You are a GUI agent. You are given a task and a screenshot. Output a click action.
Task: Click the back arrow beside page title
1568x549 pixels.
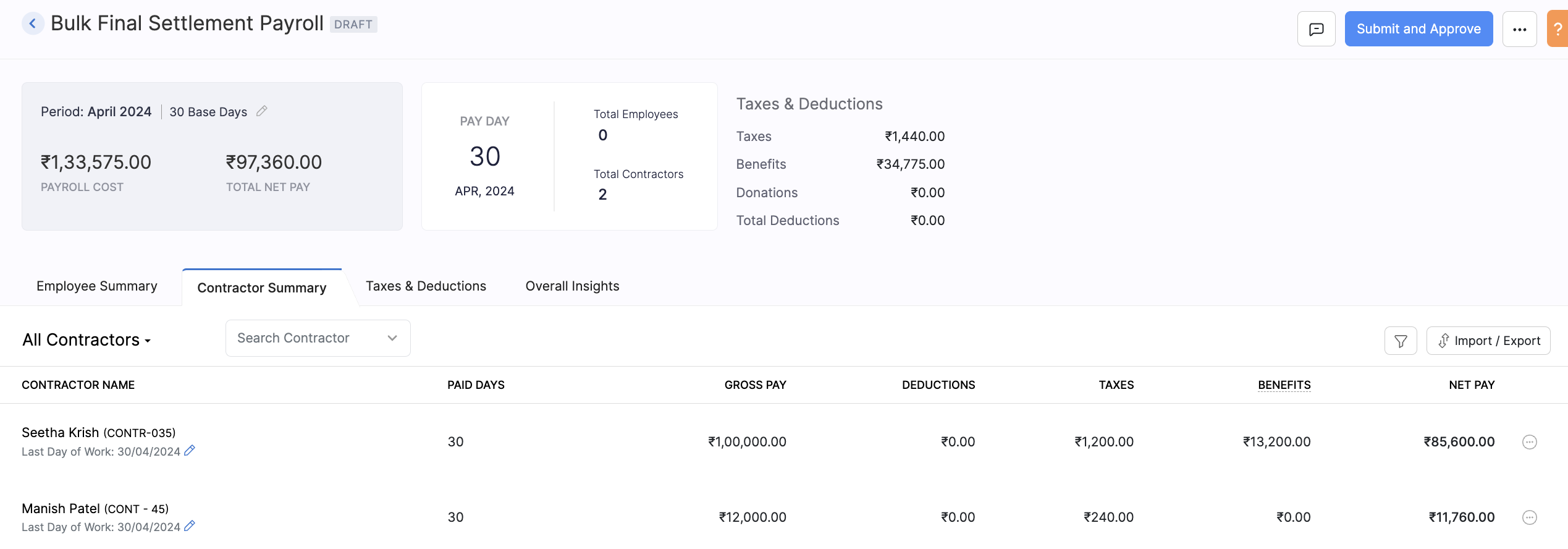pos(33,24)
